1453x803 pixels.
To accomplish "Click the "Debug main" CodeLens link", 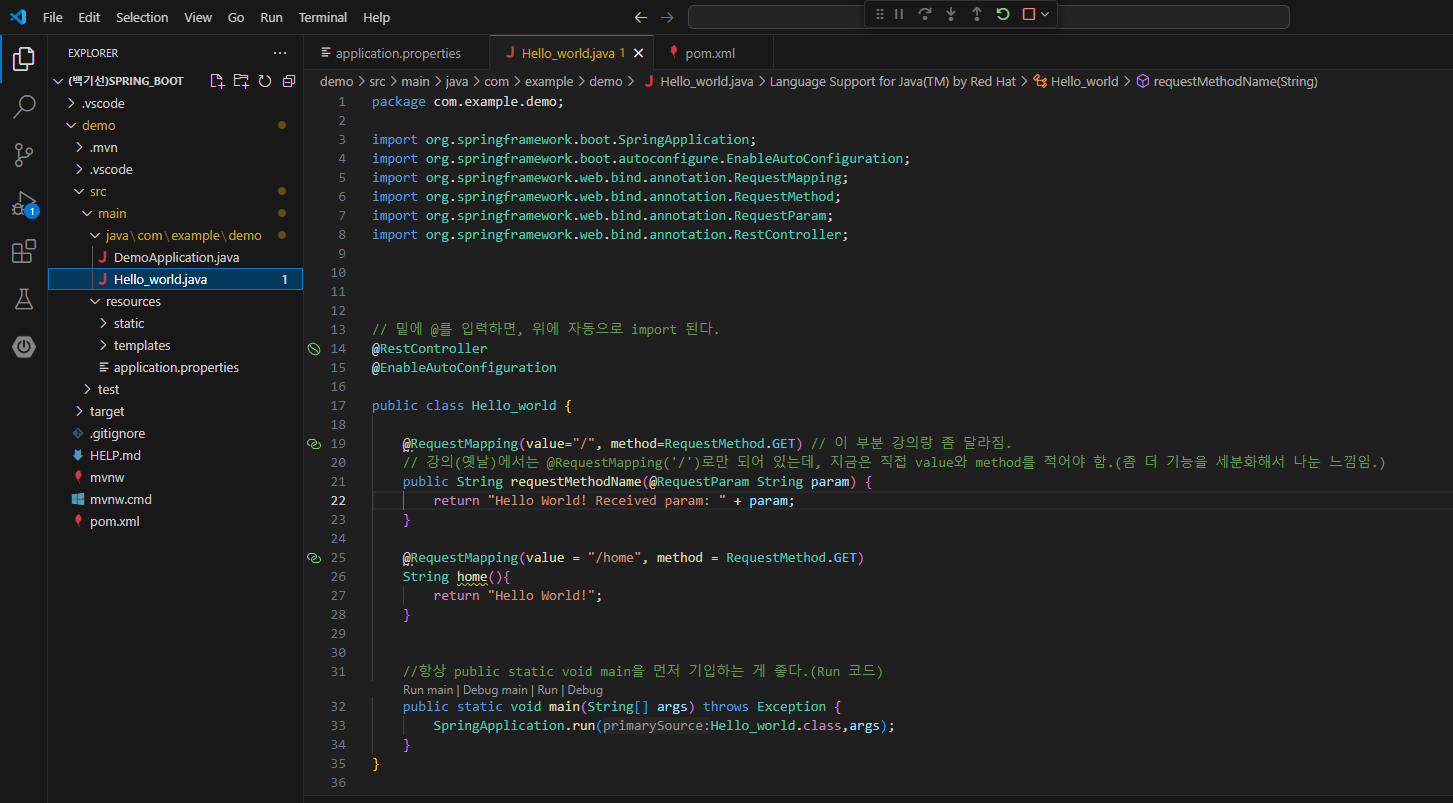I will tap(495, 690).
